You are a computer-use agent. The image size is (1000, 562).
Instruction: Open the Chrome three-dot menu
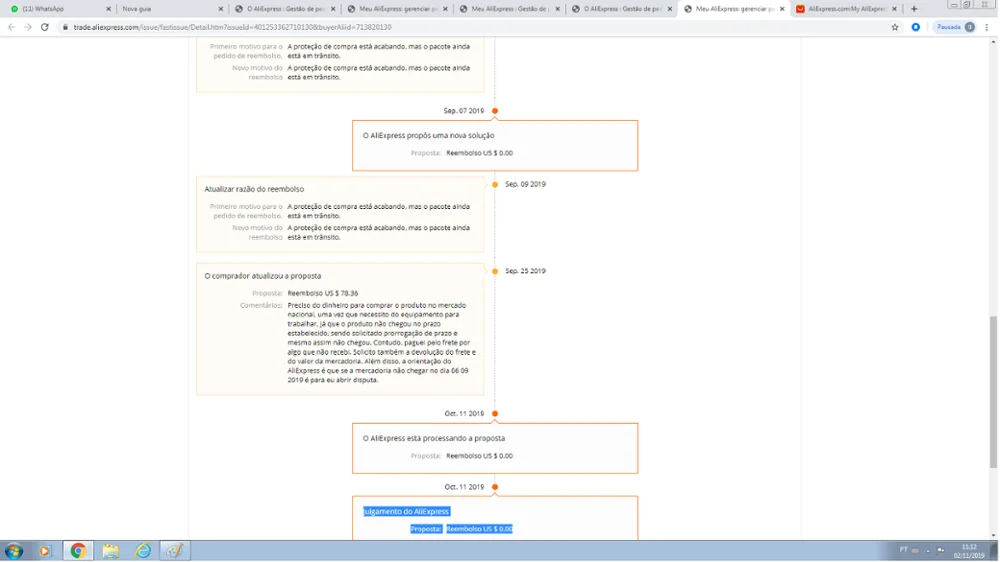click(987, 27)
